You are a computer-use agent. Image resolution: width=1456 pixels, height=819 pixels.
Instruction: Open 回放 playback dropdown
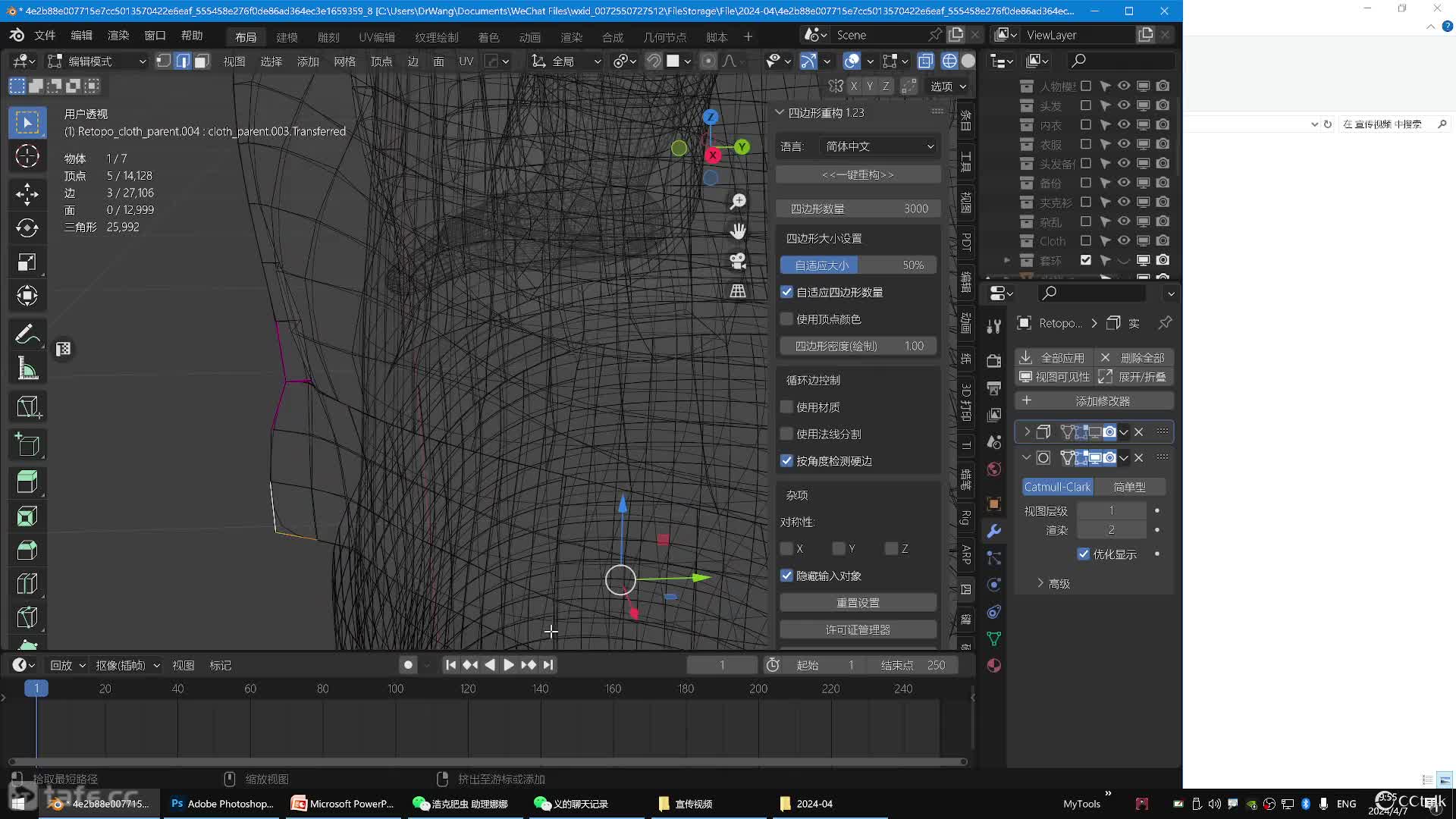point(67,665)
